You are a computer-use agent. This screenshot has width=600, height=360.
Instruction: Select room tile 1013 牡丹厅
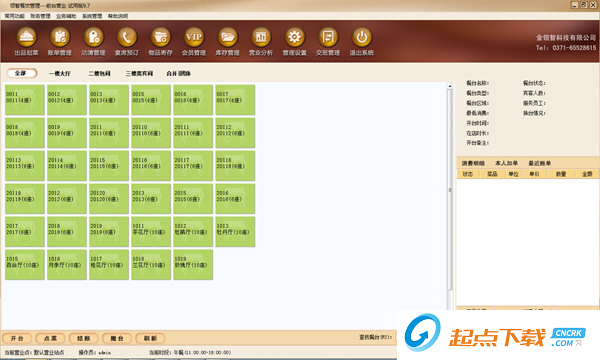[235, 231]
